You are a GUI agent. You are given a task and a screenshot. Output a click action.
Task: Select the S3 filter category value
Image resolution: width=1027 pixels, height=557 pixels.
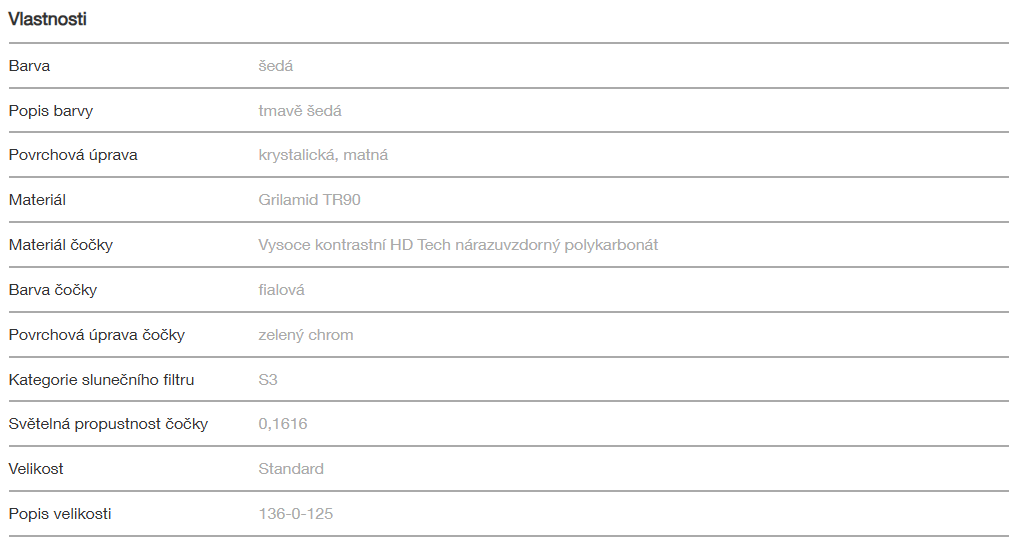pyautogui.click(x=268, y=379)
